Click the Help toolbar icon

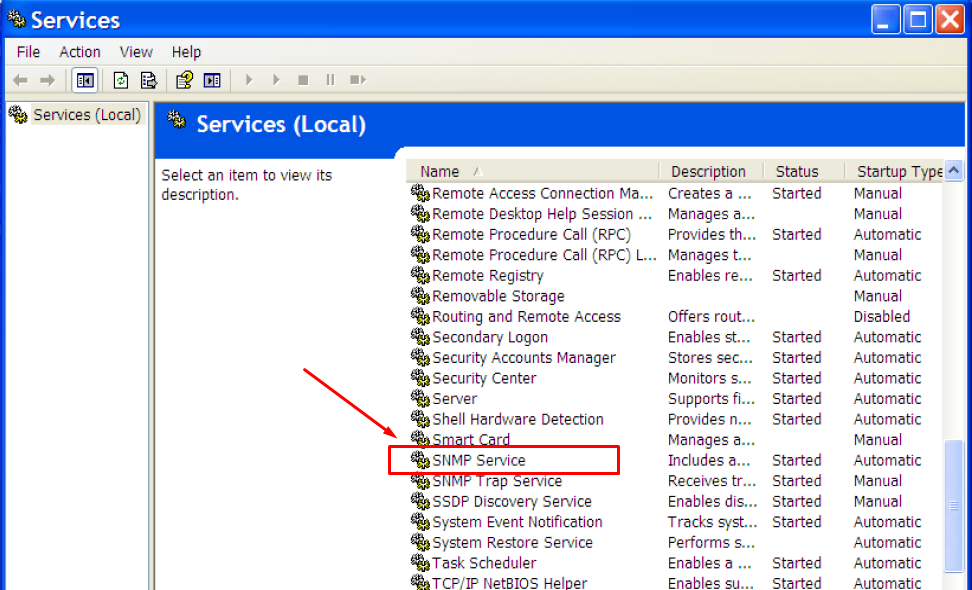[184, 80]
